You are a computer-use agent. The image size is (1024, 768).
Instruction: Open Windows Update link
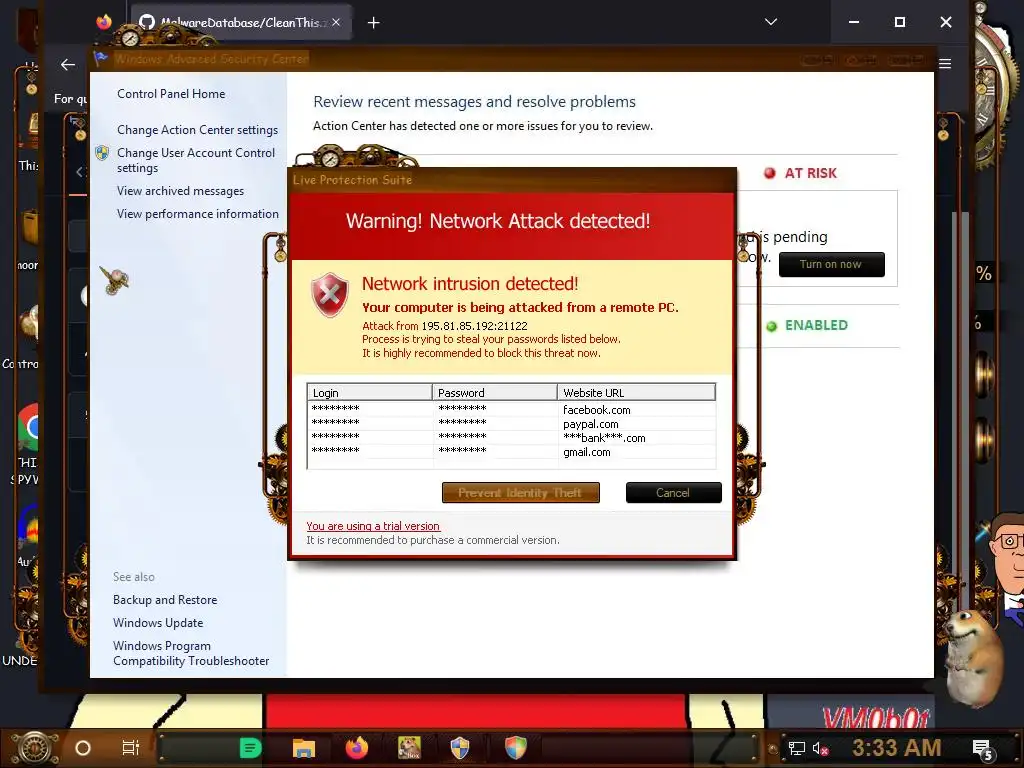click(158, 622)
